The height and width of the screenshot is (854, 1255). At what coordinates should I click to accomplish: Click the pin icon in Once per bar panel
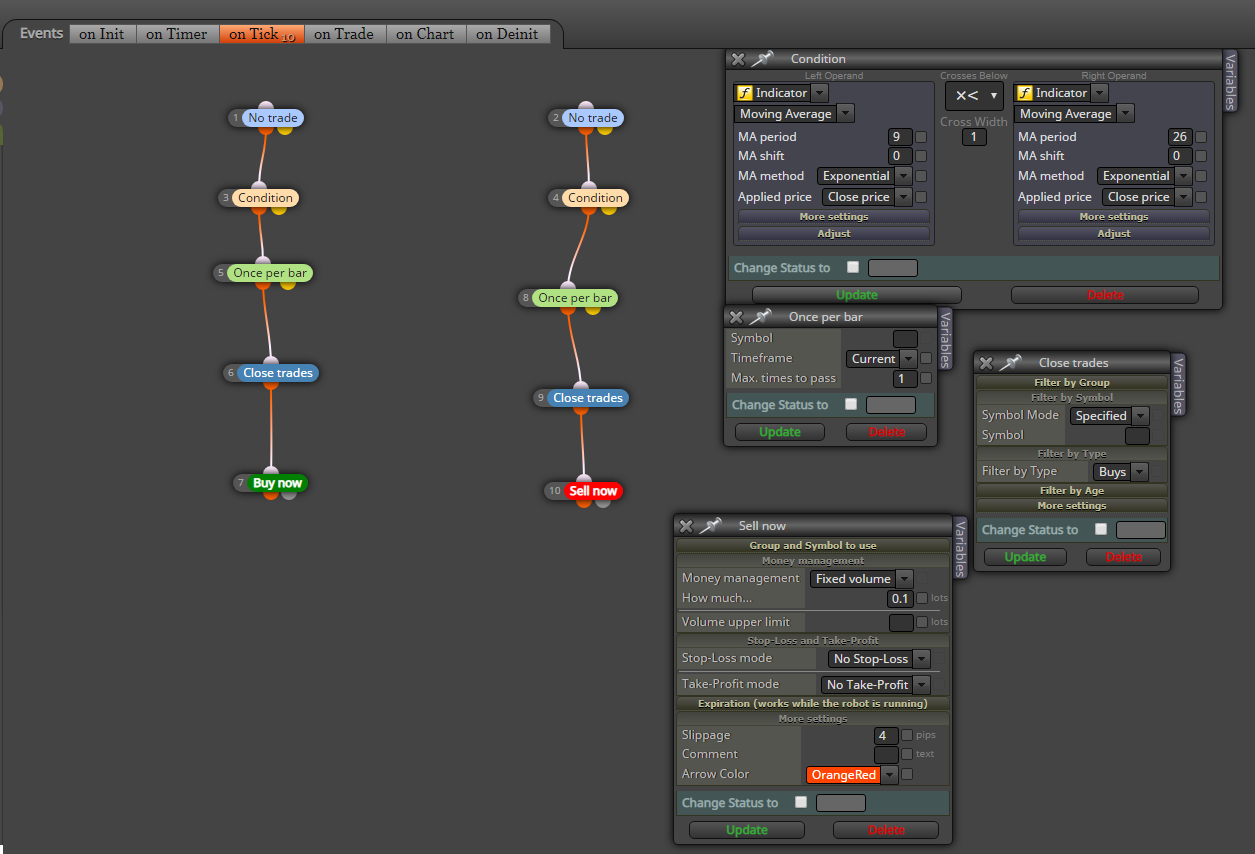[x=761, y=317]
